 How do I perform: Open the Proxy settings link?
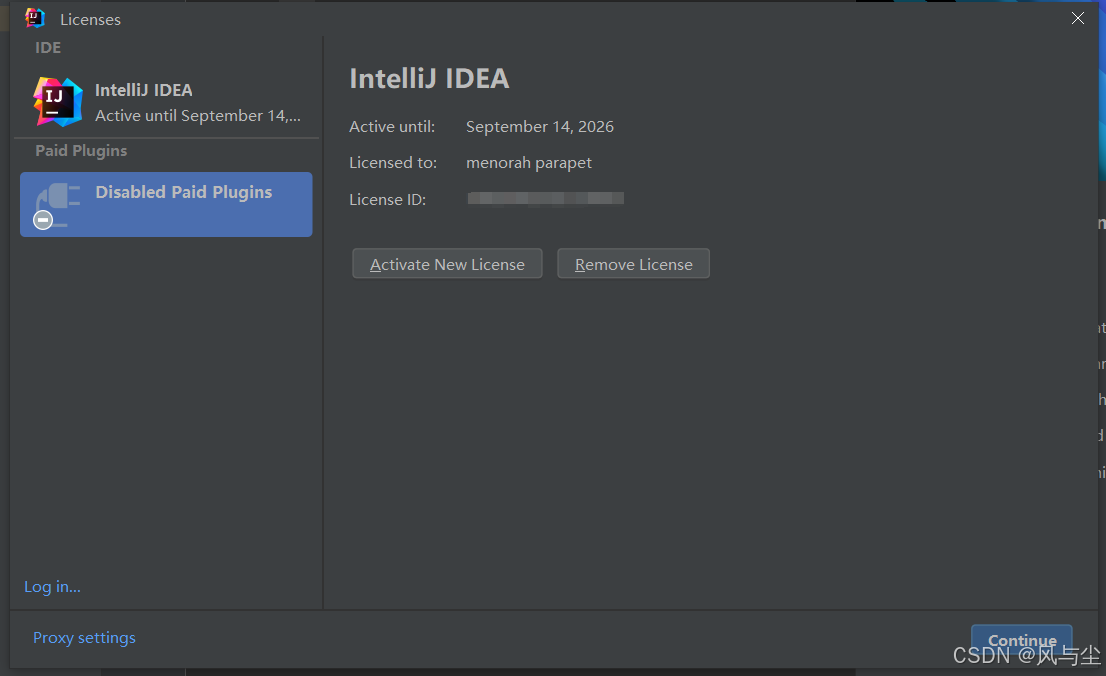(x=84, y=638)
